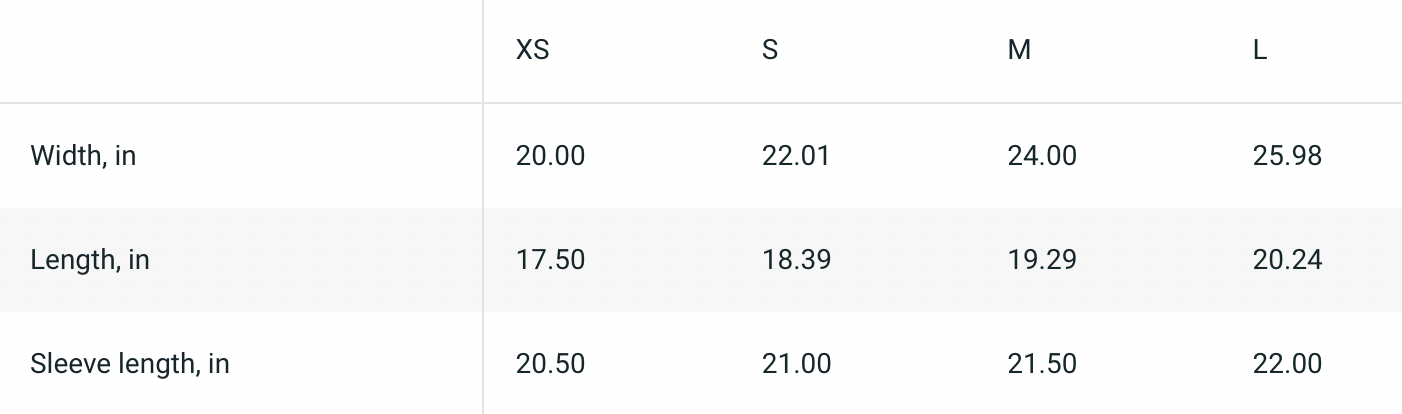Click the S size column header
1402x414 pixels.
(769, 50)
